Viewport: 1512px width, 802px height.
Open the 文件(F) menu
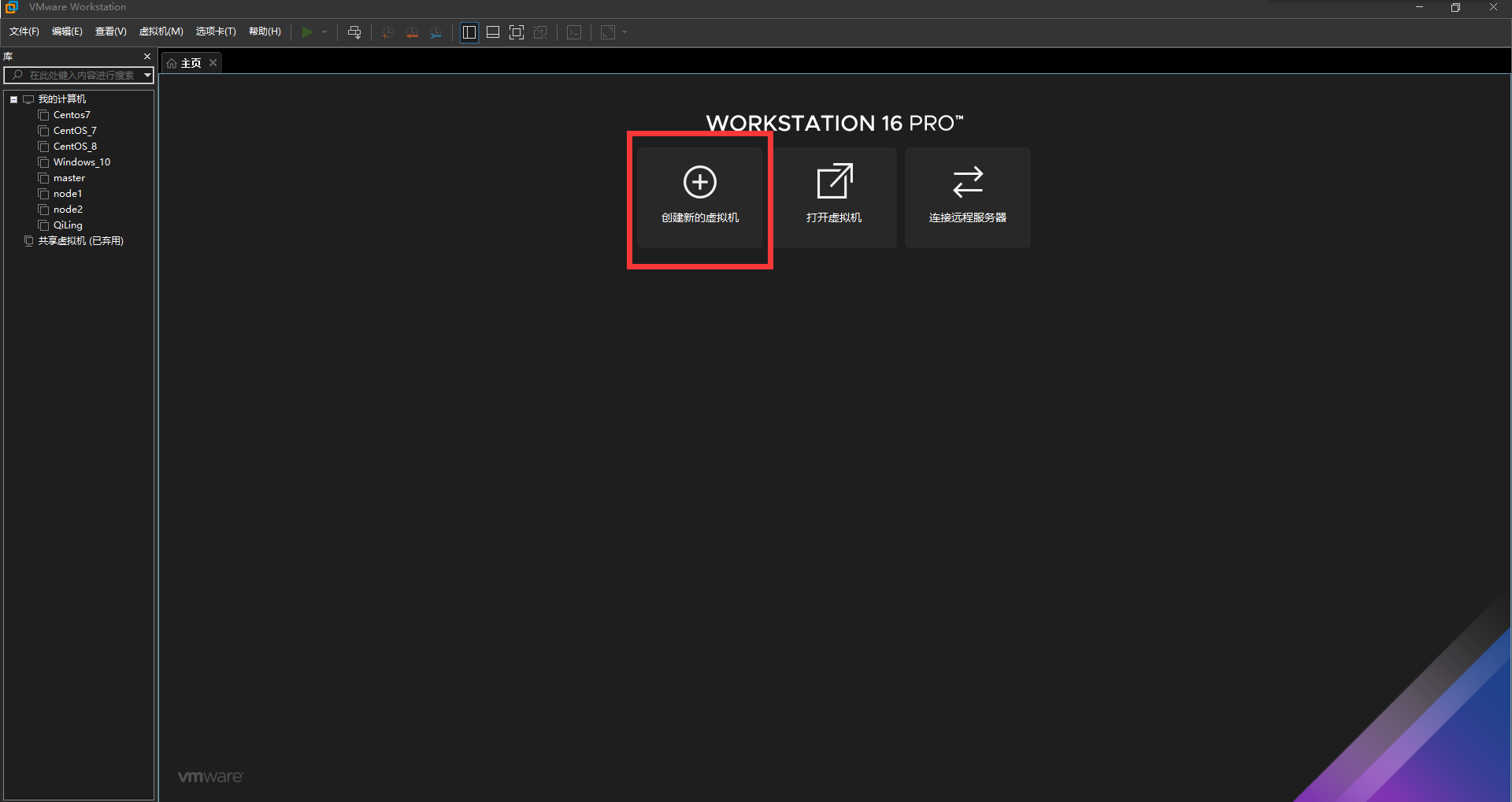point(24,32)
